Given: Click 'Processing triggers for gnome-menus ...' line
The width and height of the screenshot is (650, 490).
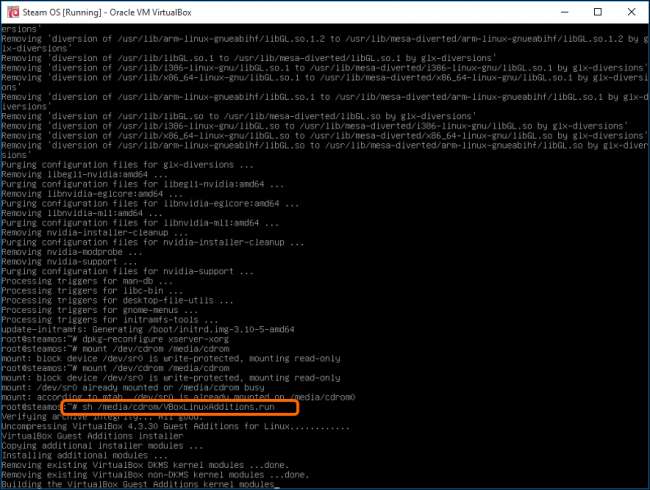Looking at the screenshot, I should tap(99, 310).
